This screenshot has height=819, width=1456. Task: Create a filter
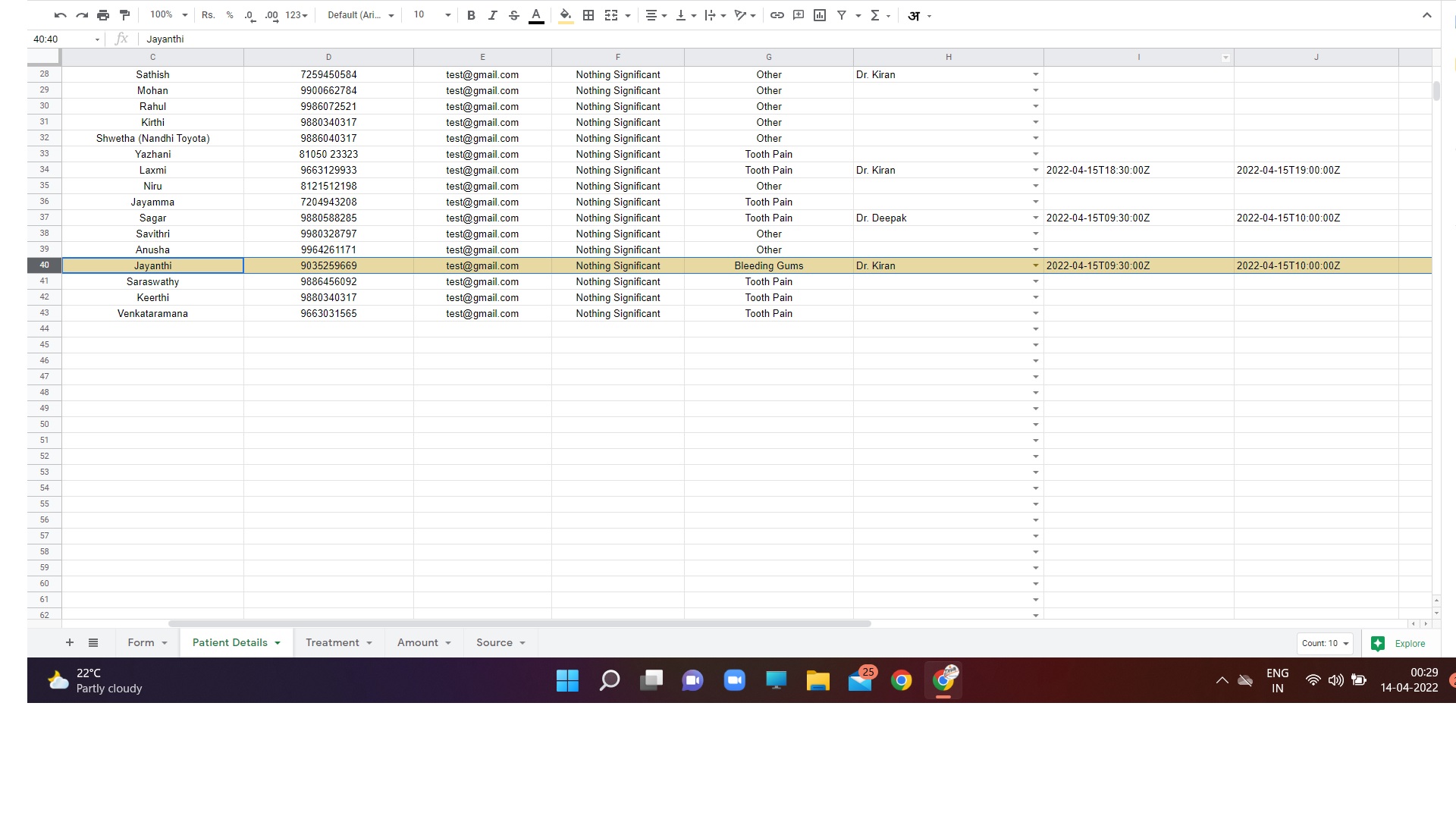point(842,15)
